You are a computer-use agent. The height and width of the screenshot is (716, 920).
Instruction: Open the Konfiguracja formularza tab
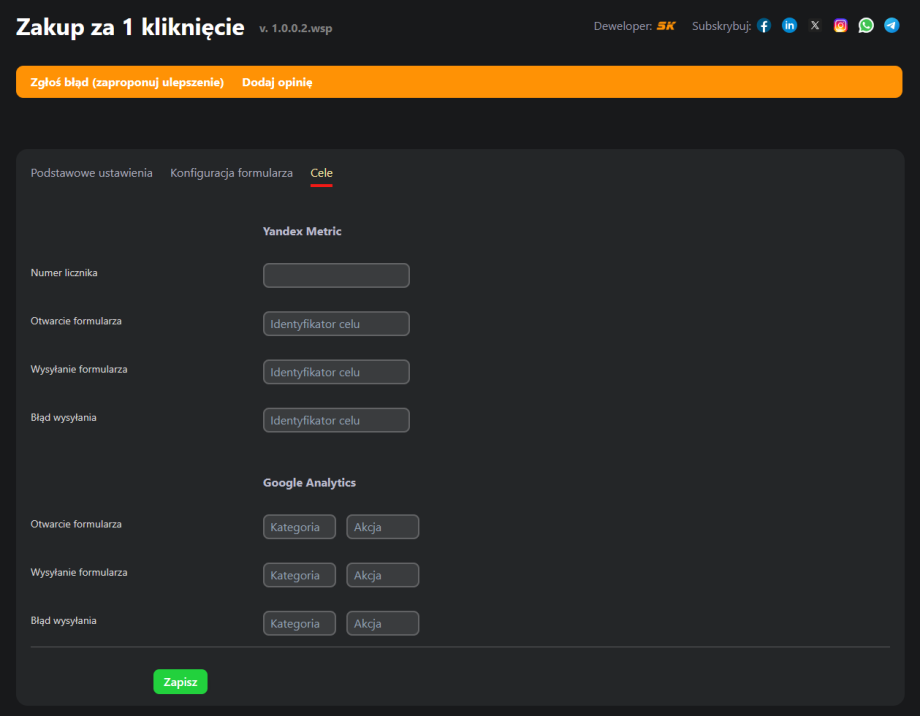point(231,173)
